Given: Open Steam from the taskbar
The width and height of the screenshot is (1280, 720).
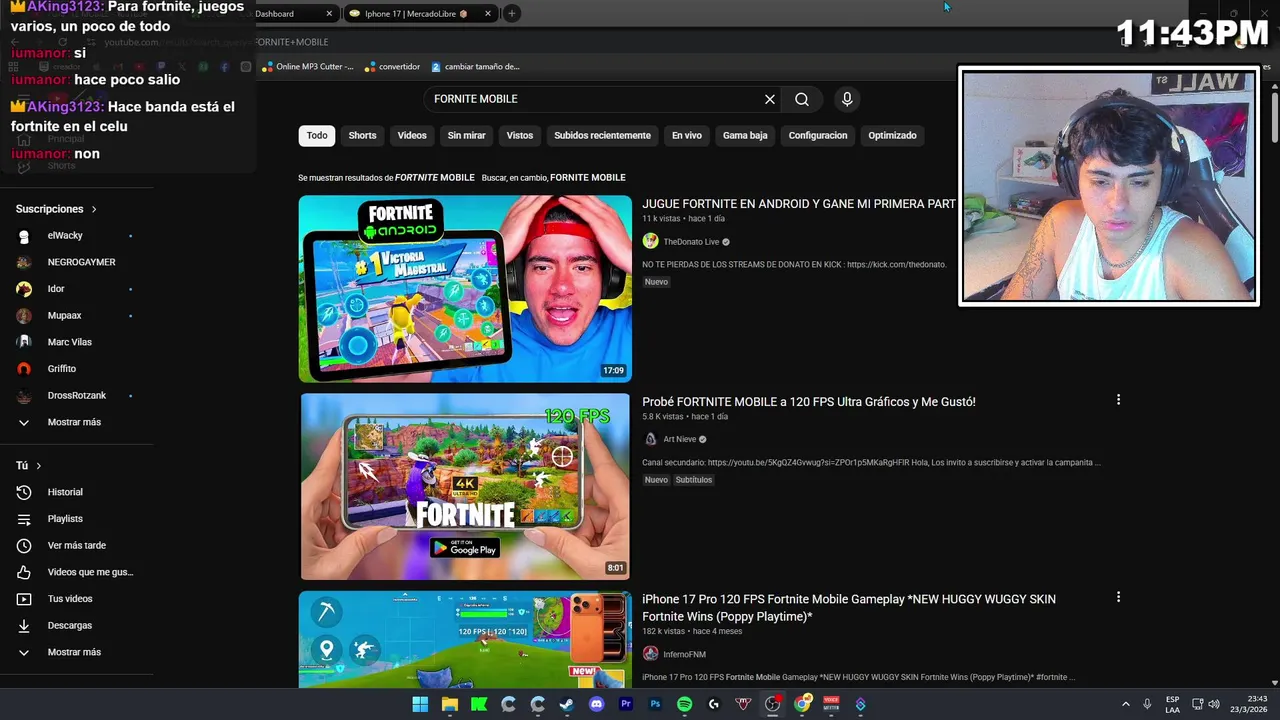Looking at the screenshot, I should click(567, 704).
